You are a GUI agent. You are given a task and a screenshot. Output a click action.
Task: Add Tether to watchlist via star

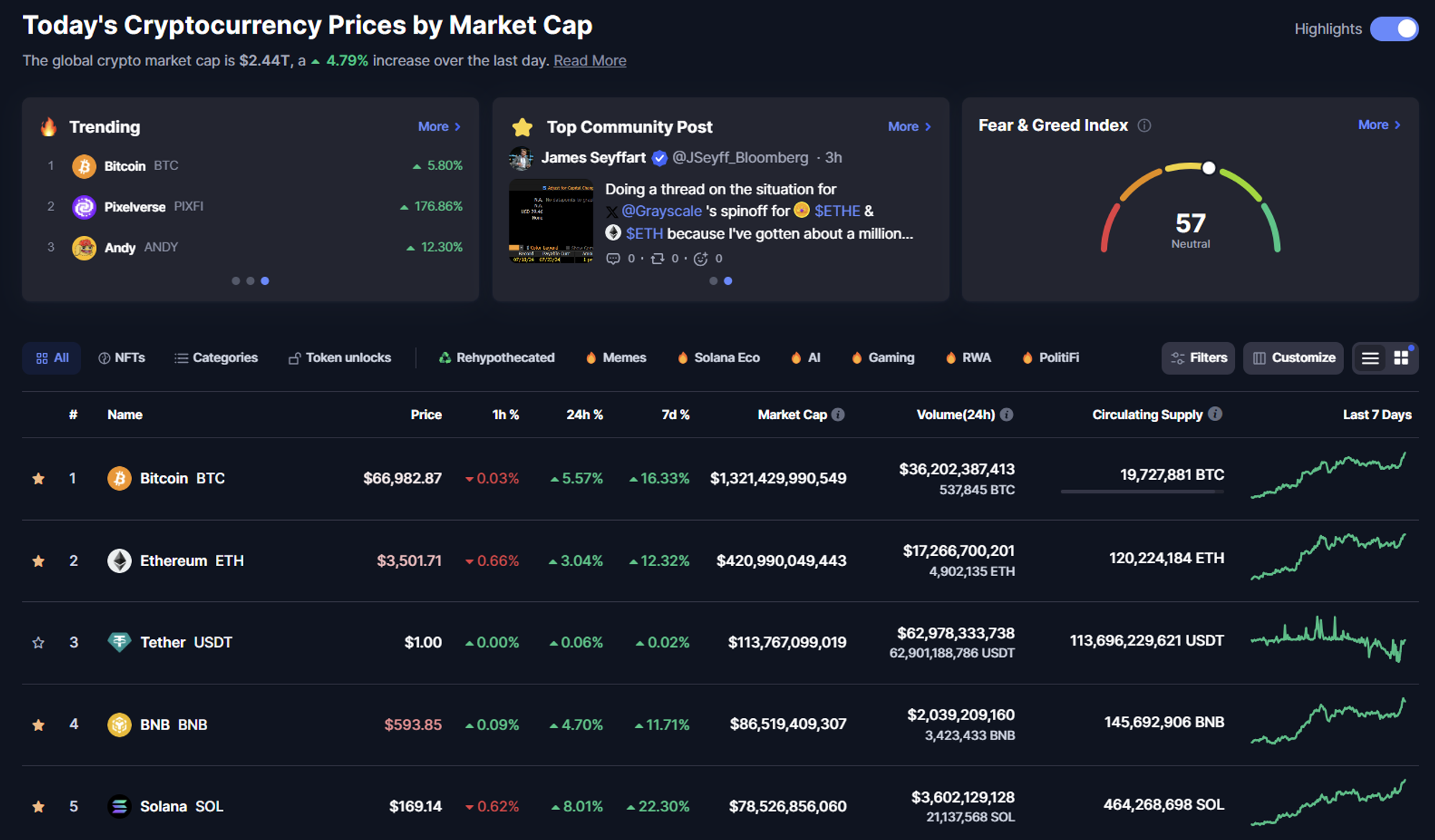39,643
